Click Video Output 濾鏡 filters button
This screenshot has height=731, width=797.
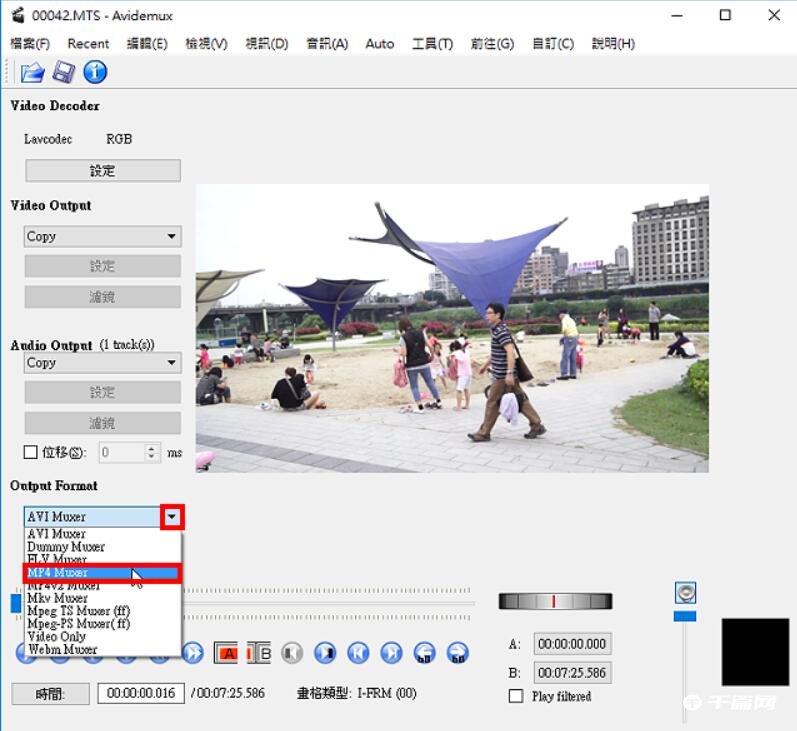pos(103,297)
